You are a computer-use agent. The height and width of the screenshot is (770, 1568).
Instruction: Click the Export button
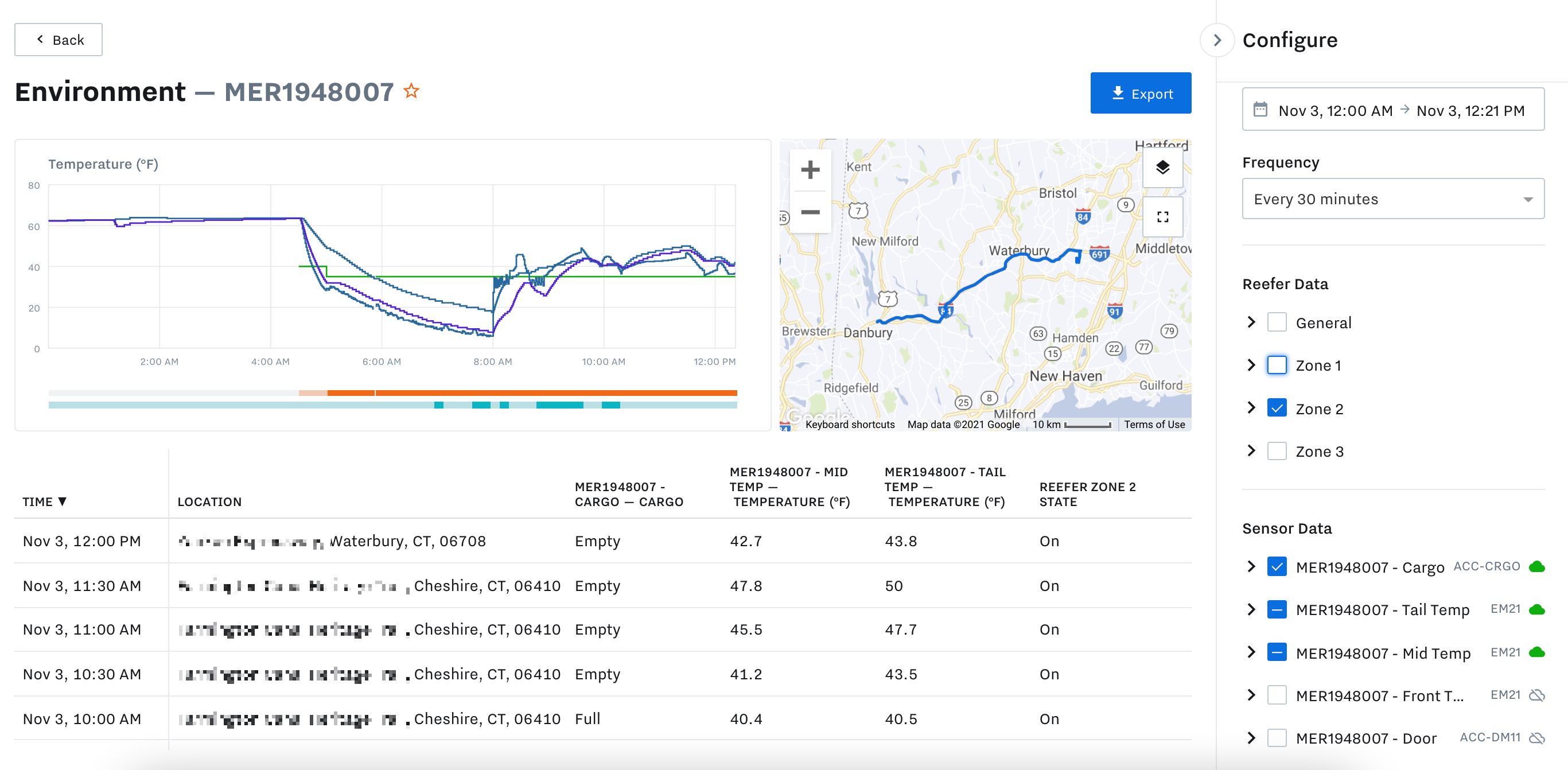1141,93
